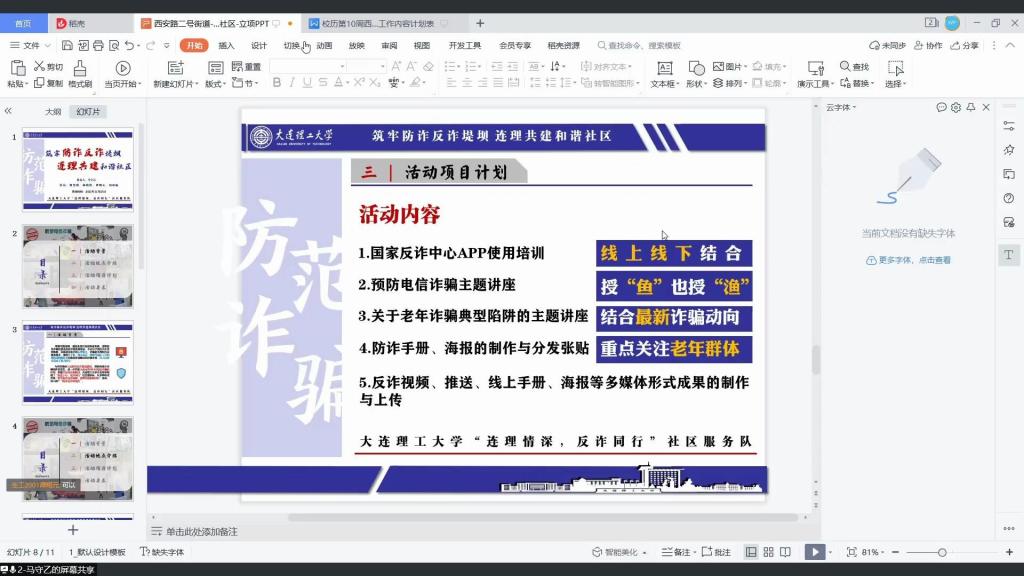Click the Undo arrow icon
1024x576 pixels.
click(130, 45)
